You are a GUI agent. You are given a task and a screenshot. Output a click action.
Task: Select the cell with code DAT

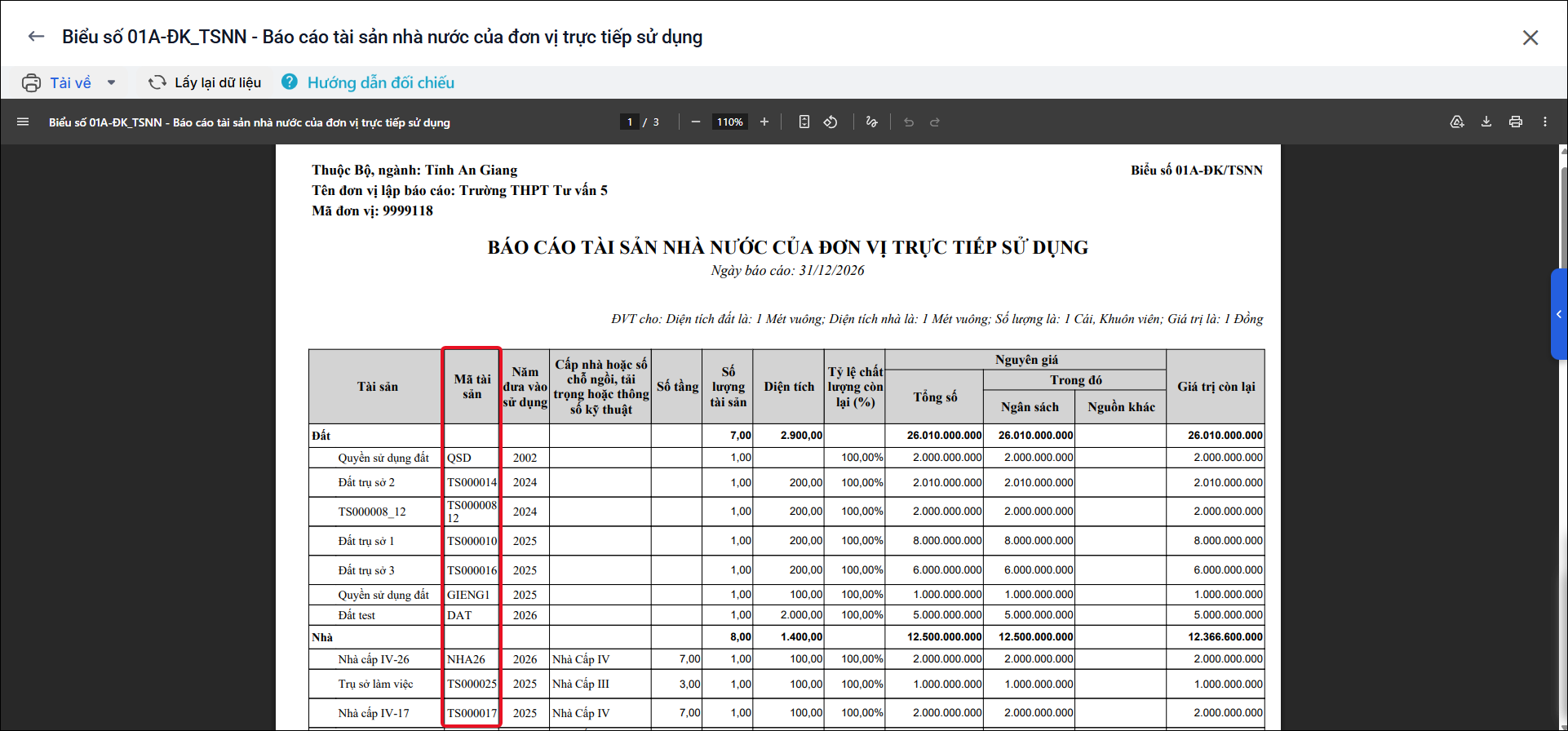pos(472,615)
